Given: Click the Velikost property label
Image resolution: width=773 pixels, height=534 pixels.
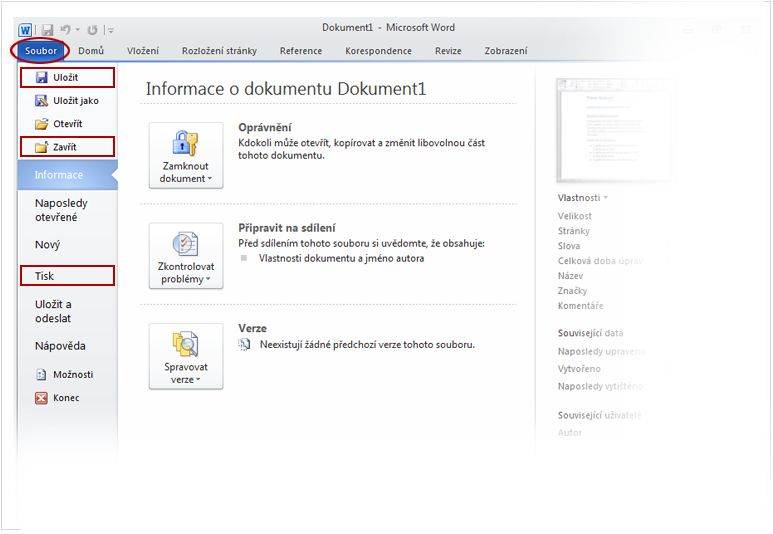Looking at the screenshot, I should coord(574,216).
